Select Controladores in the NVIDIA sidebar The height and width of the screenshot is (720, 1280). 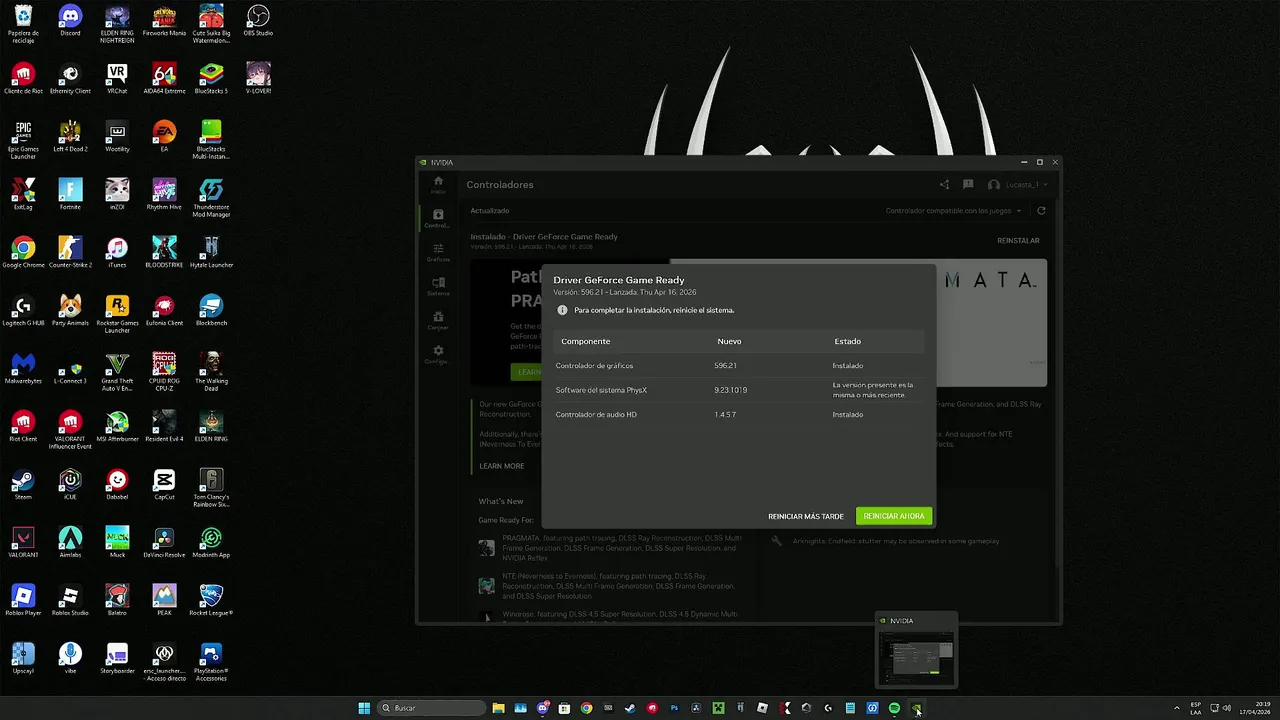(x=438, y=218)
